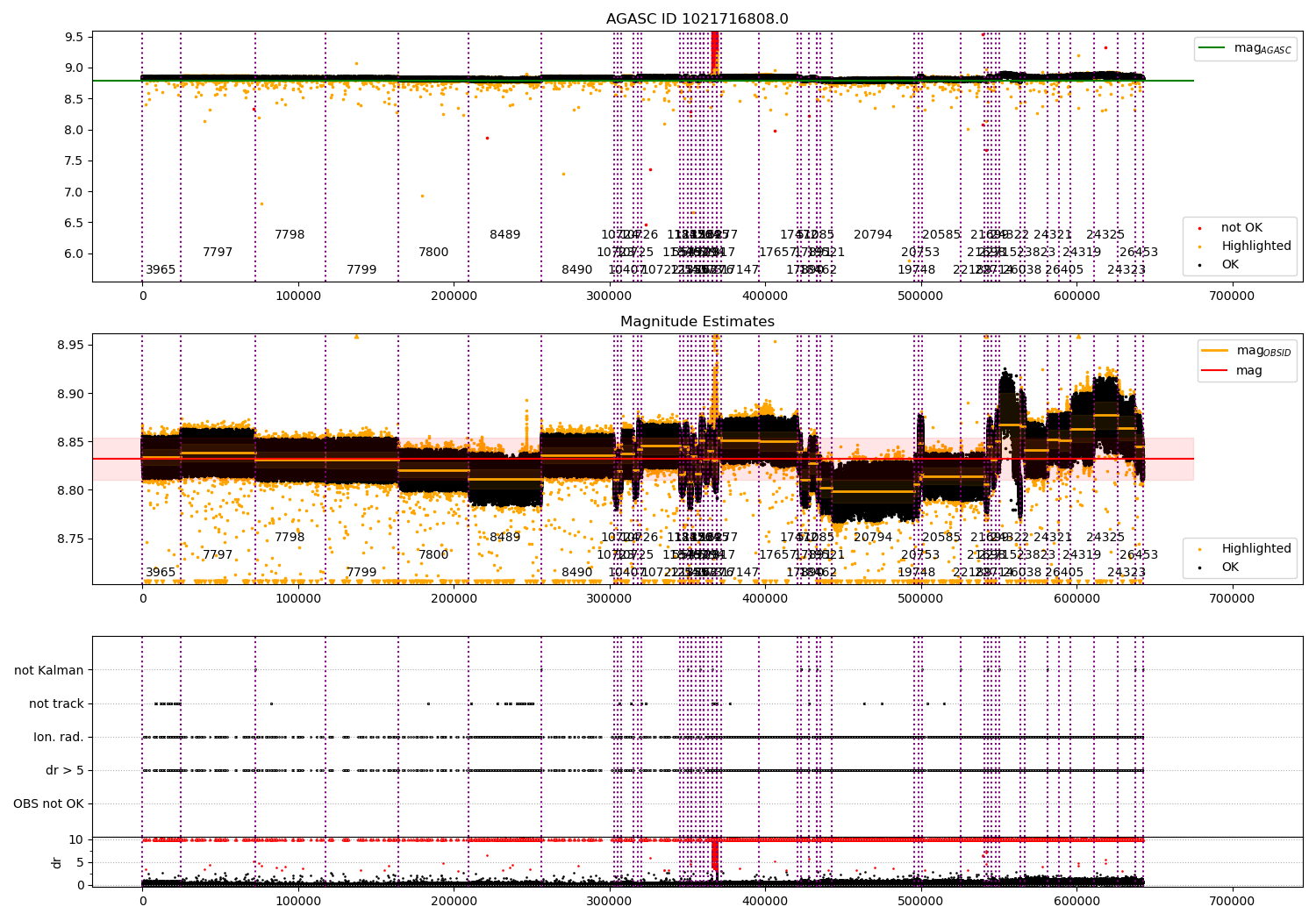Viewport: 1316px width, 921px height.
Task: Click obsid label 19748 in AGASC plot
Action: click(x=917, y=270)
